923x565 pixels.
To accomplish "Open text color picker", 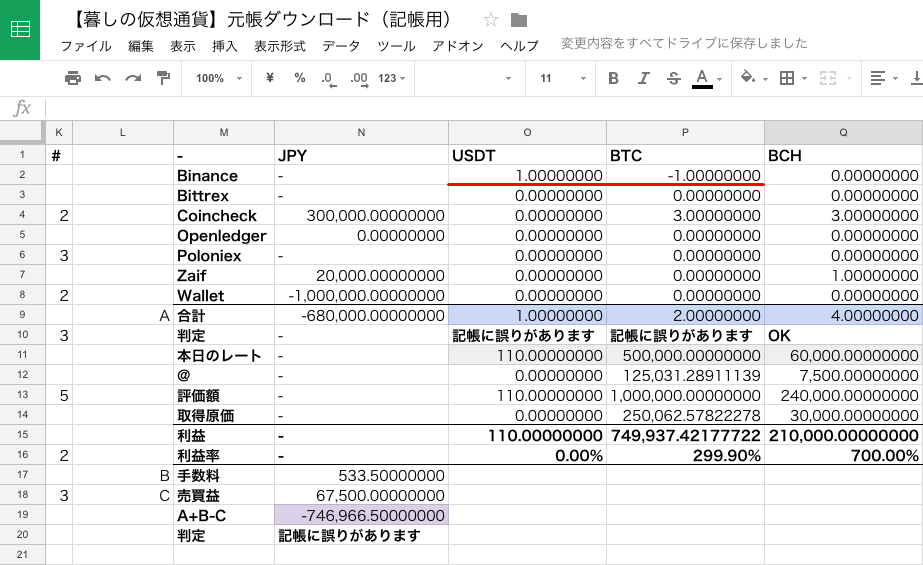I will [702, 78].
